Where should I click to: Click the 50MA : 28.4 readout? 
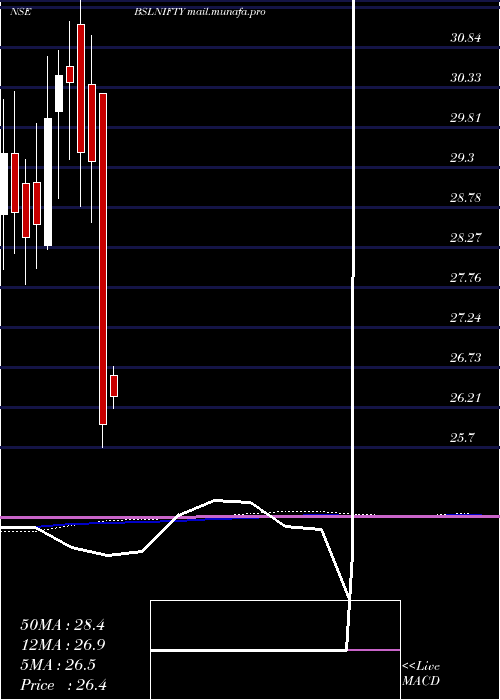[x=62, y=625]
